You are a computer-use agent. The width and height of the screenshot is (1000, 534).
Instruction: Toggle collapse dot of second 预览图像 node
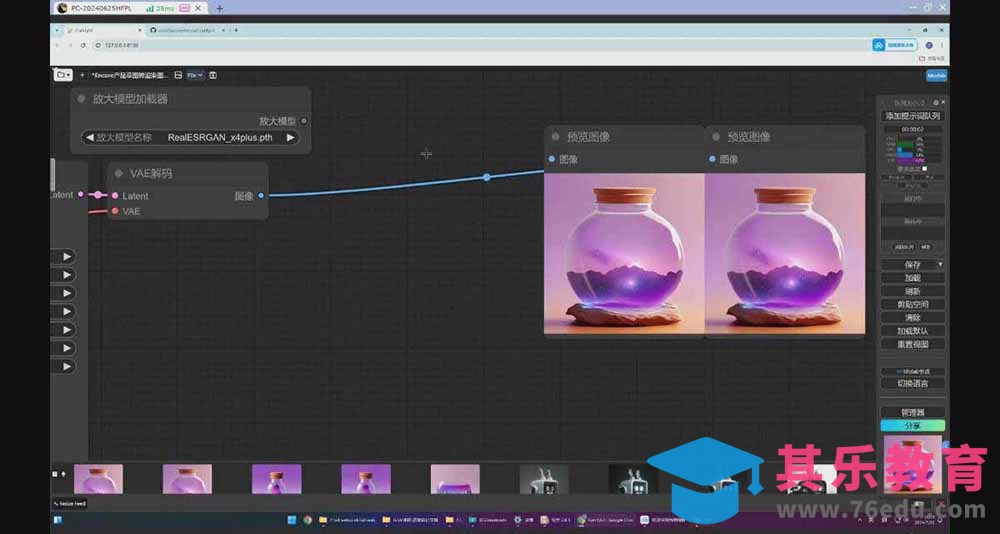716,137
